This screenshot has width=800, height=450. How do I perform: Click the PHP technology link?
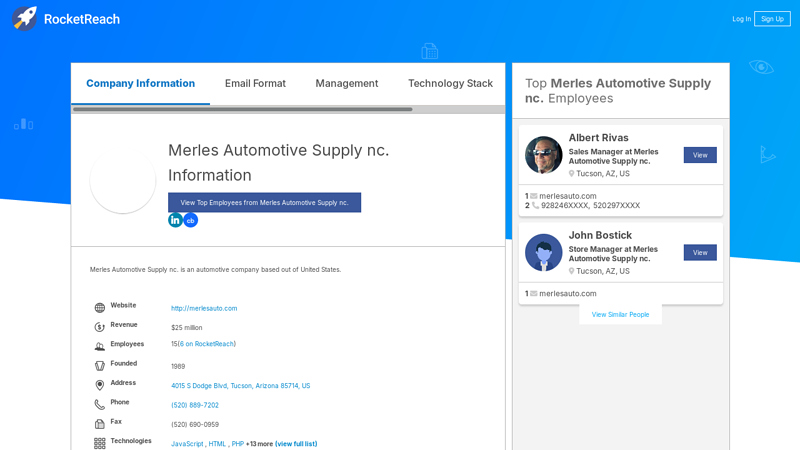pos(238,444)
